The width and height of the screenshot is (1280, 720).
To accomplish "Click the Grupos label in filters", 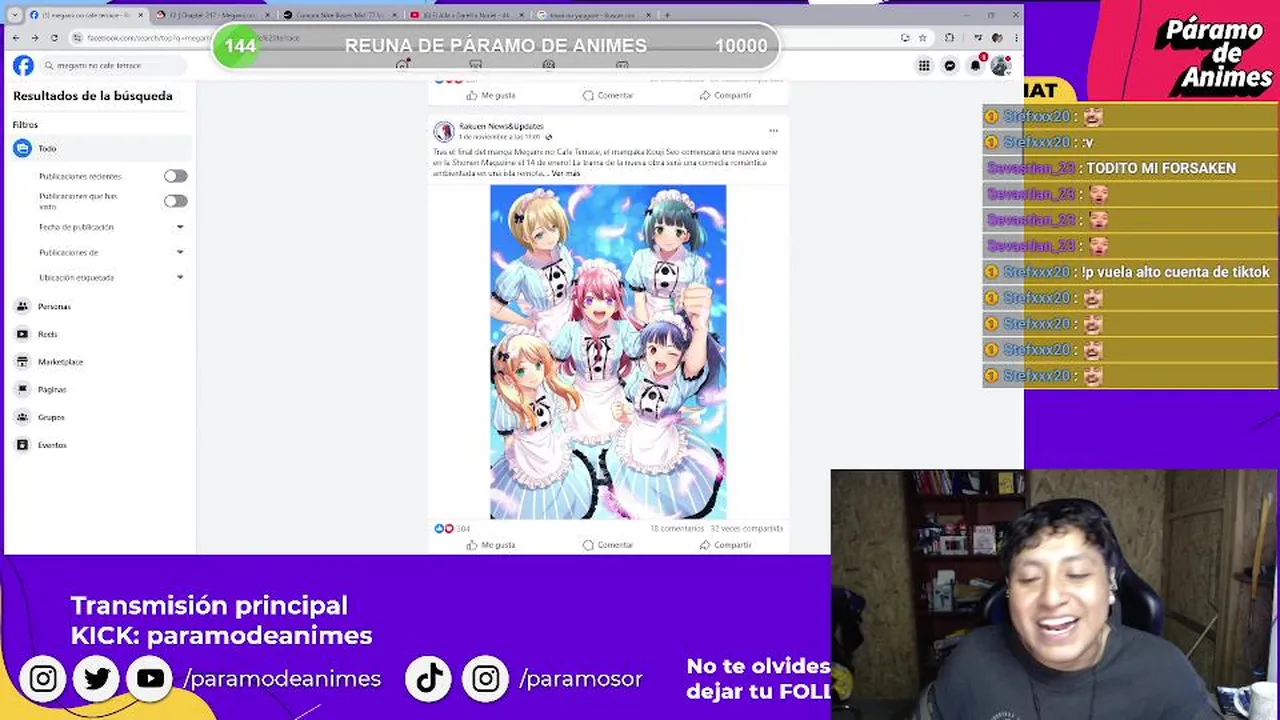I will tap(51, 417).
